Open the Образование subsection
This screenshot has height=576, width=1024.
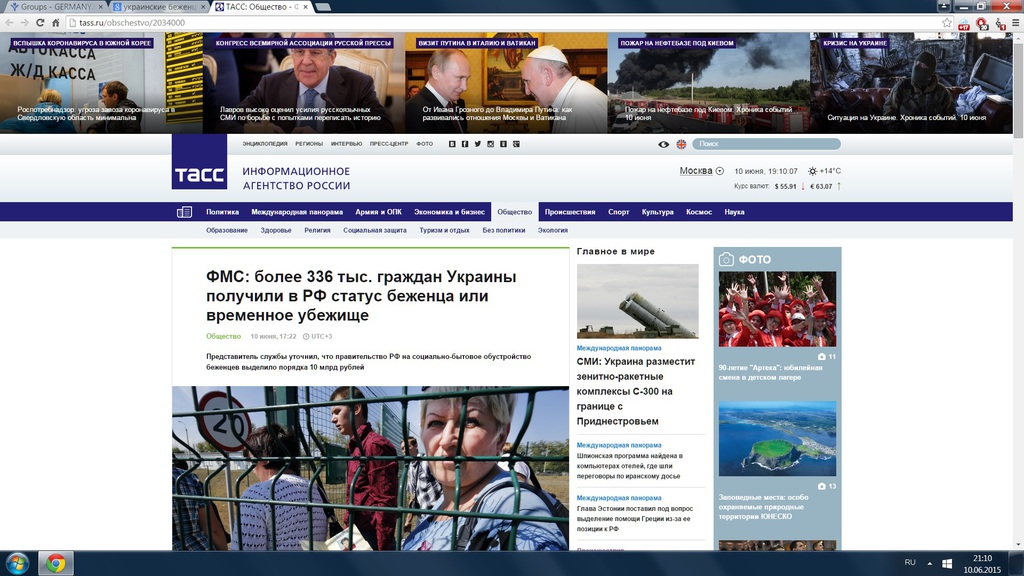[x=227, y=230]
